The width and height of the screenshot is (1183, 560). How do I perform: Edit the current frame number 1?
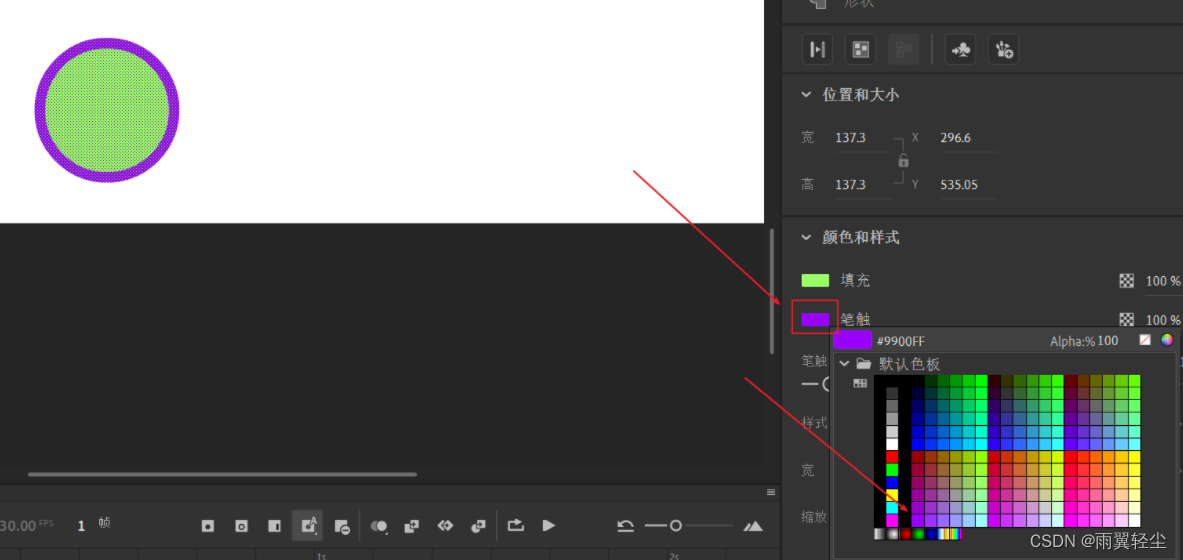[x=81, y=526]
